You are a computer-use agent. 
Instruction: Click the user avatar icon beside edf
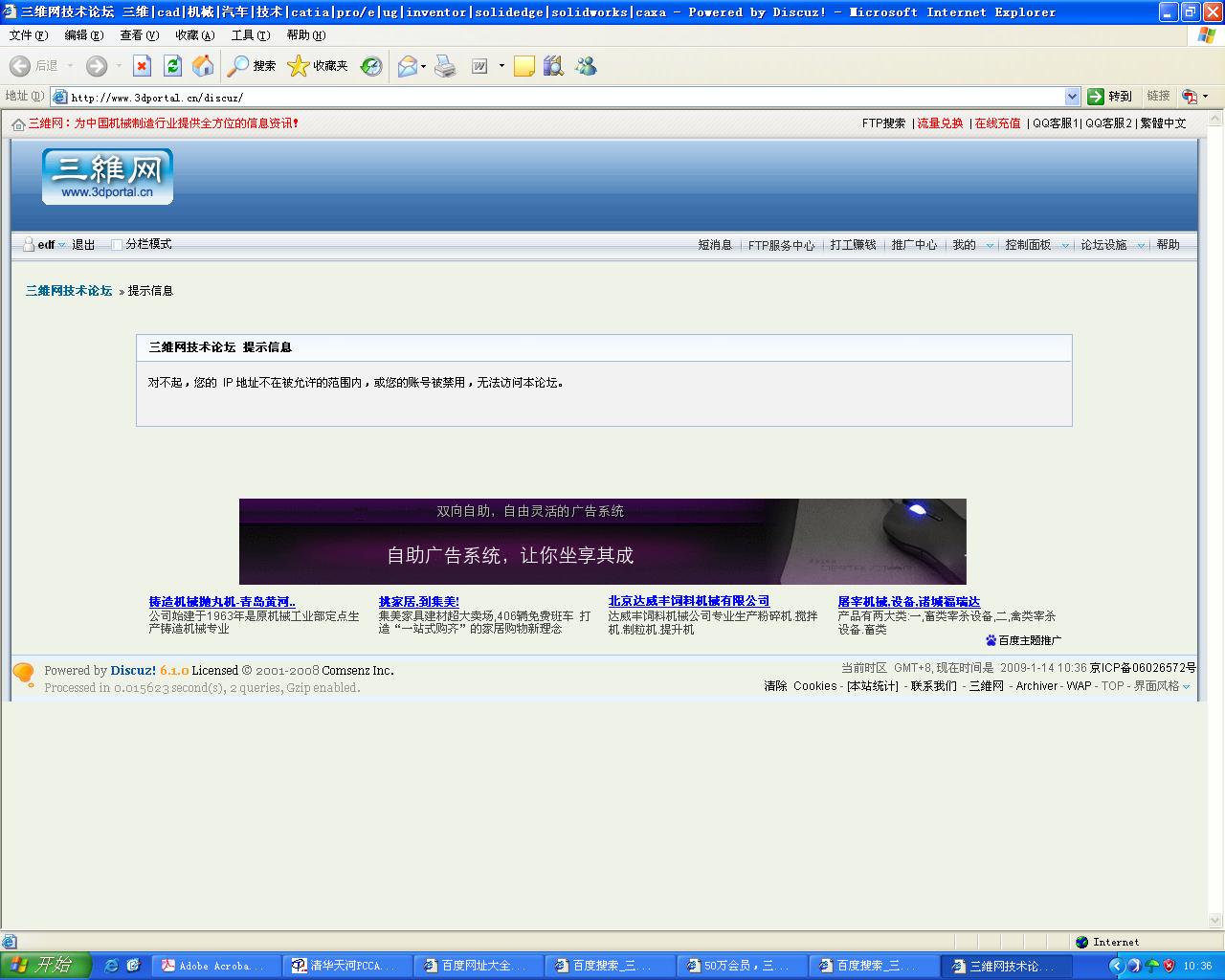point(29,244)
